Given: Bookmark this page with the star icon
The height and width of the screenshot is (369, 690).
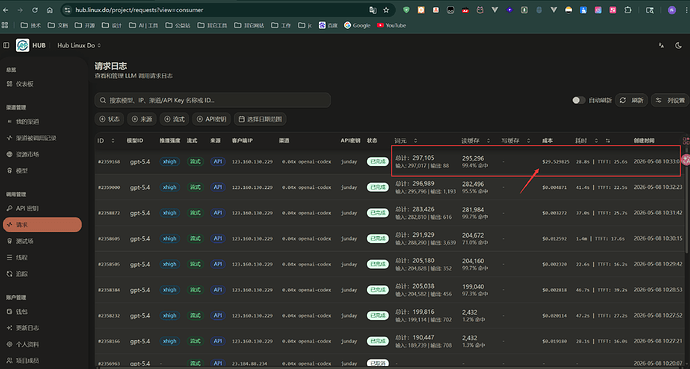Looking at the screenshot, I should pyautogui.click(x=386, y=10).
